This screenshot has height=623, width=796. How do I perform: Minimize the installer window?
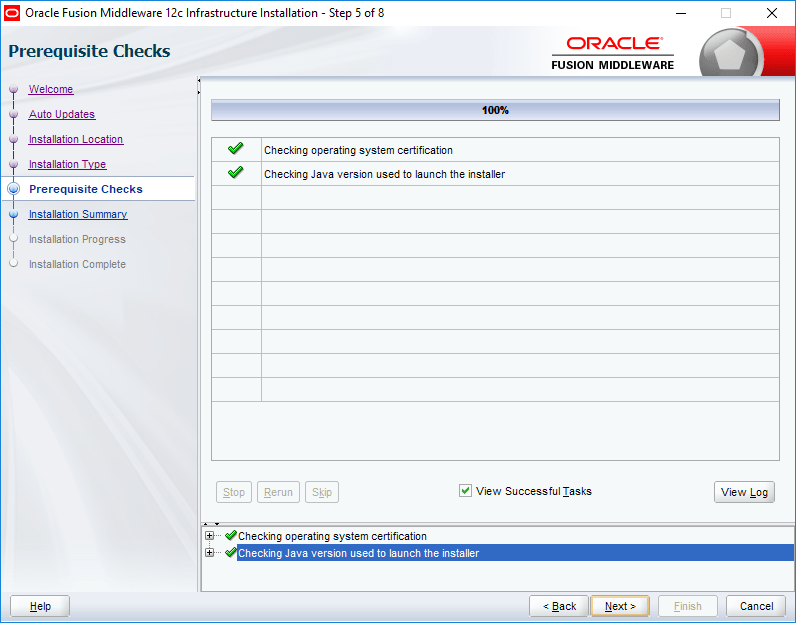[681, 13]
